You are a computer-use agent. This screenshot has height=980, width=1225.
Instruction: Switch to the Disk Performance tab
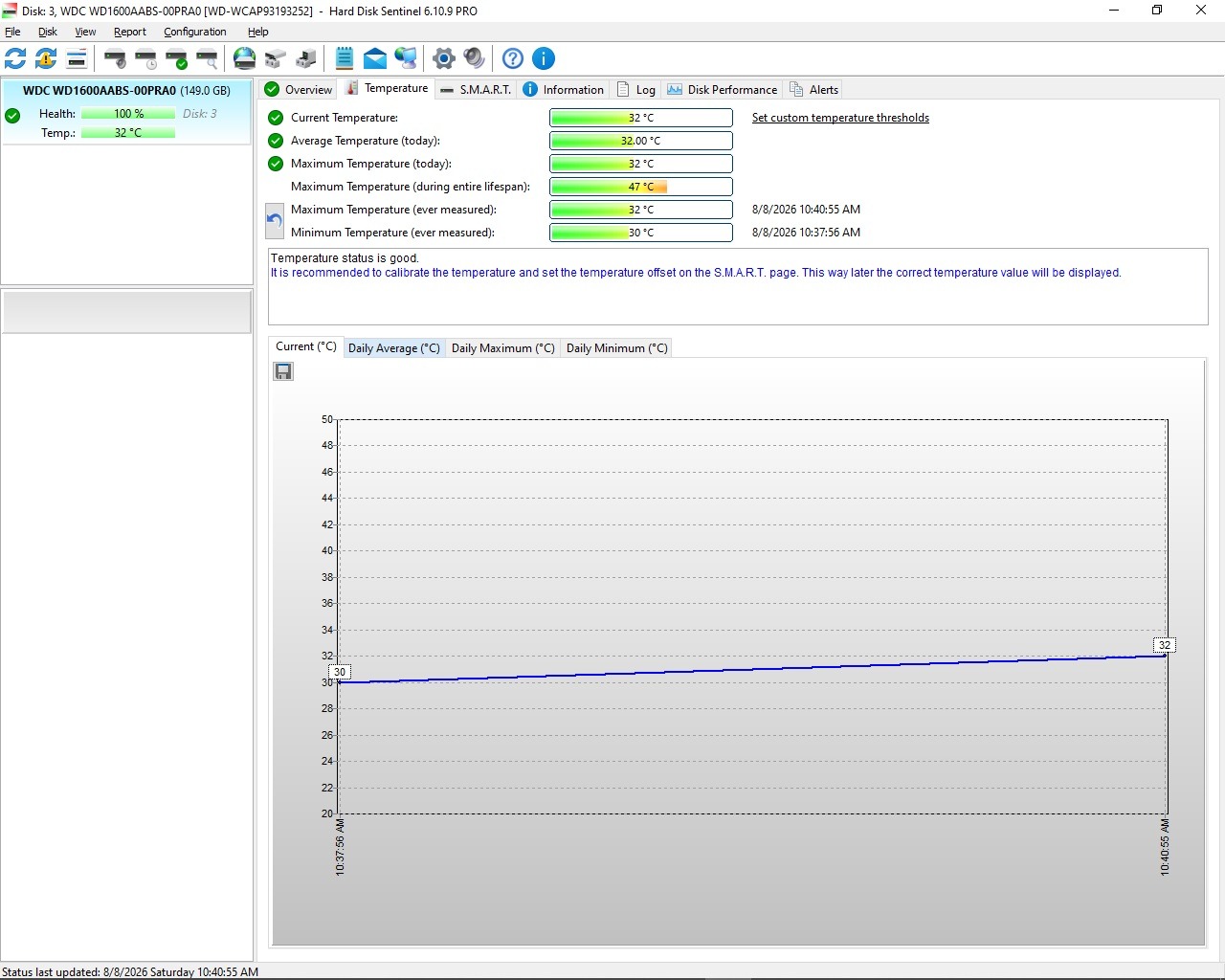pos(723,89)
